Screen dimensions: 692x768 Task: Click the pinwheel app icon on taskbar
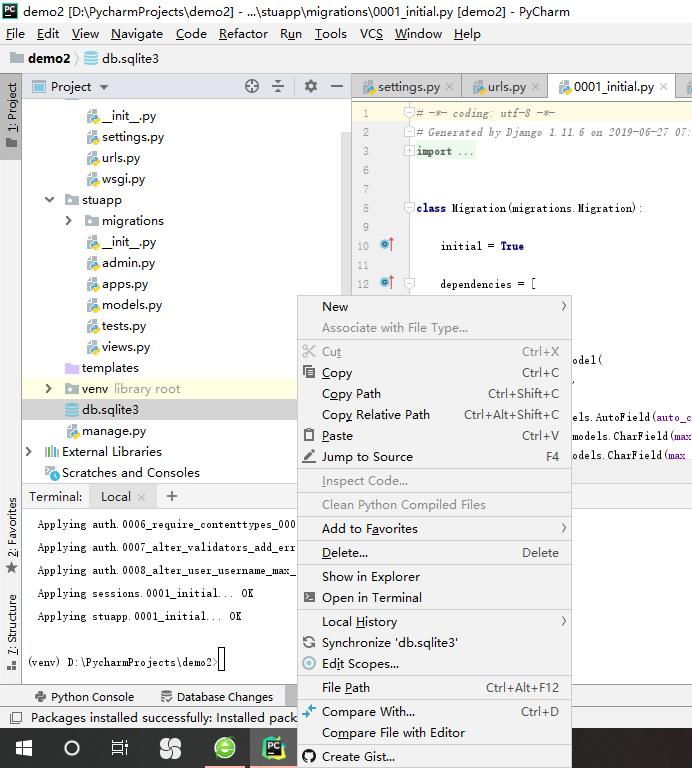click(x=170, y=748)
